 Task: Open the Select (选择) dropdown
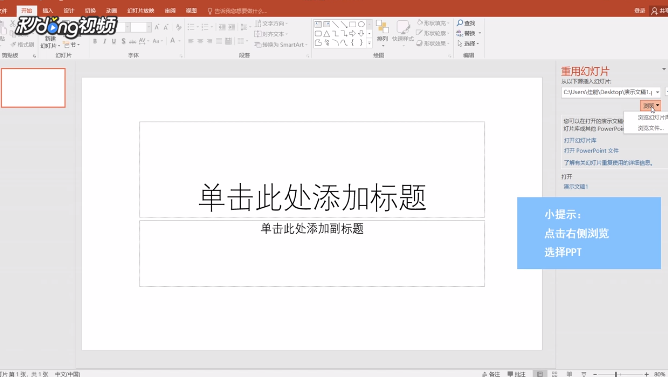pyautogui.click(x=468, y=43)
